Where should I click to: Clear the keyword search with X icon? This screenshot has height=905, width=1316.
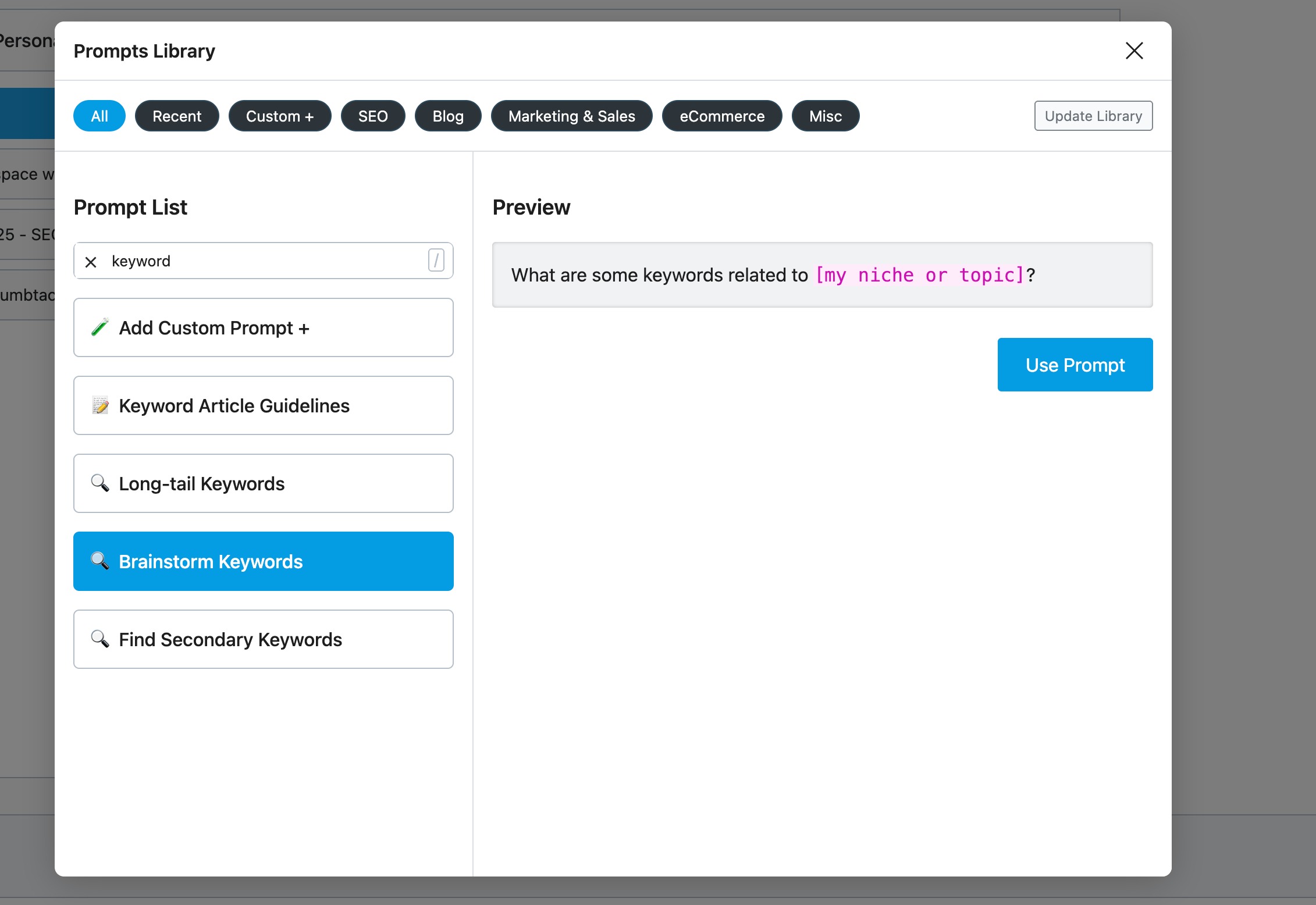[91, 262]
